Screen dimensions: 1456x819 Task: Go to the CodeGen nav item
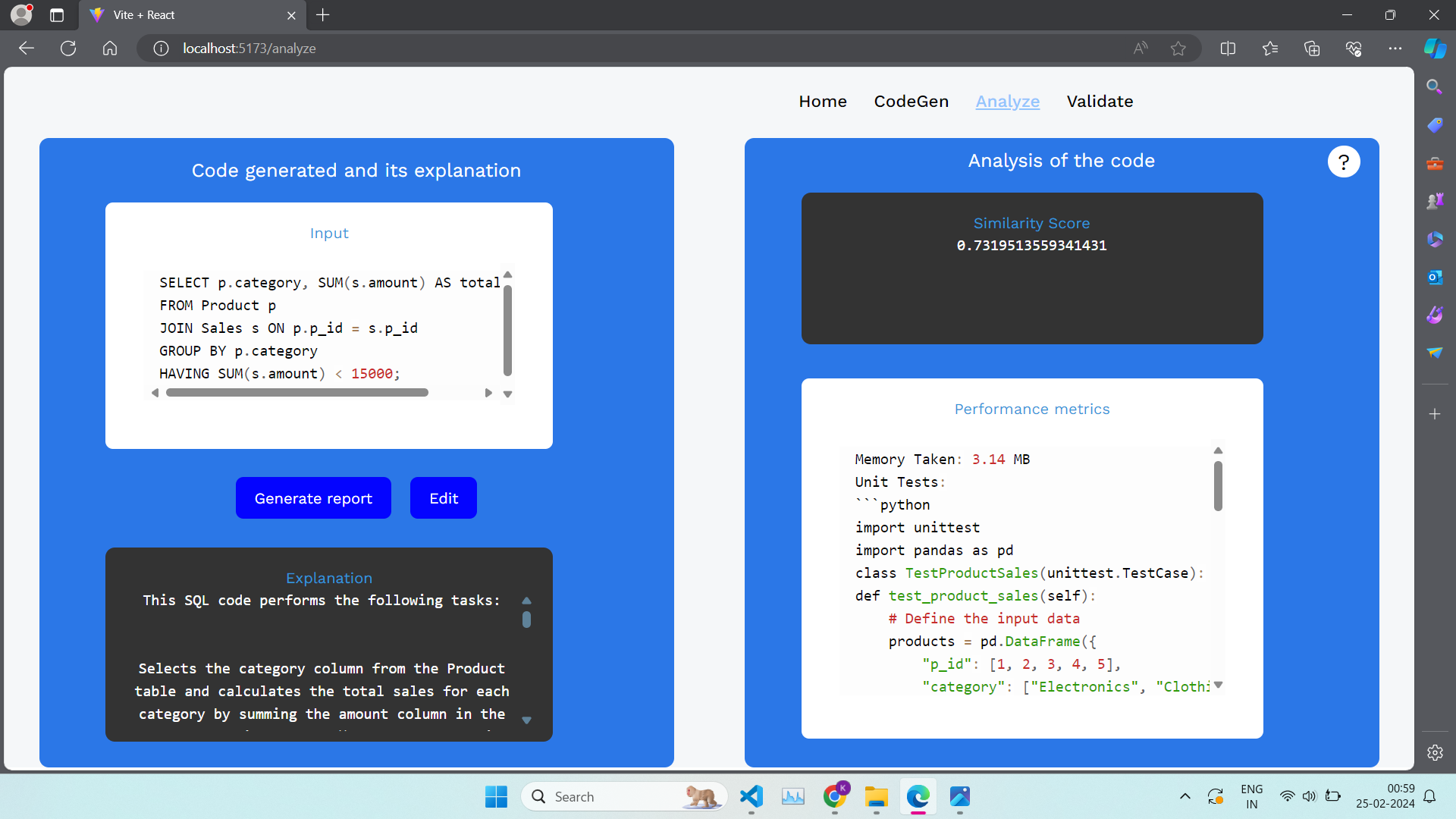911,102
